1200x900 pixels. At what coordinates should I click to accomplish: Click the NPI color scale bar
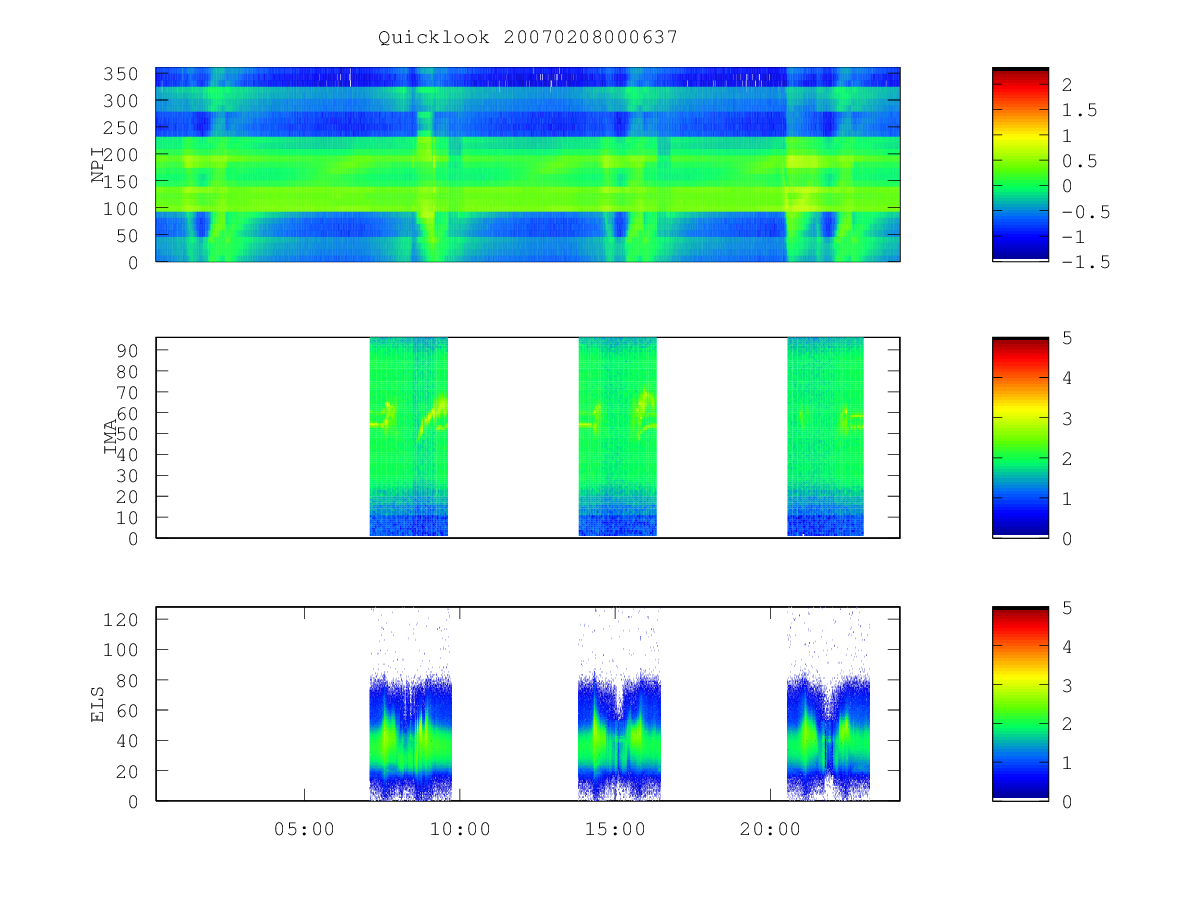(1020, 164)
